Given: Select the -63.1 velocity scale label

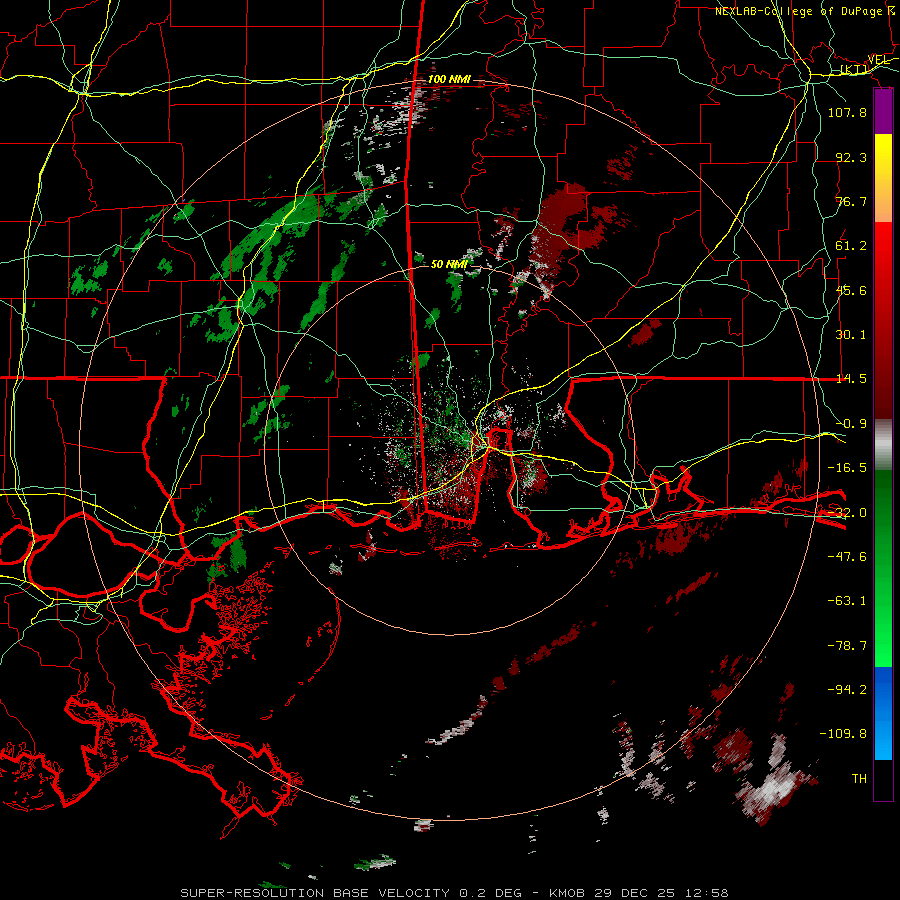Looking at the screenshot, I should click(847, 601).
